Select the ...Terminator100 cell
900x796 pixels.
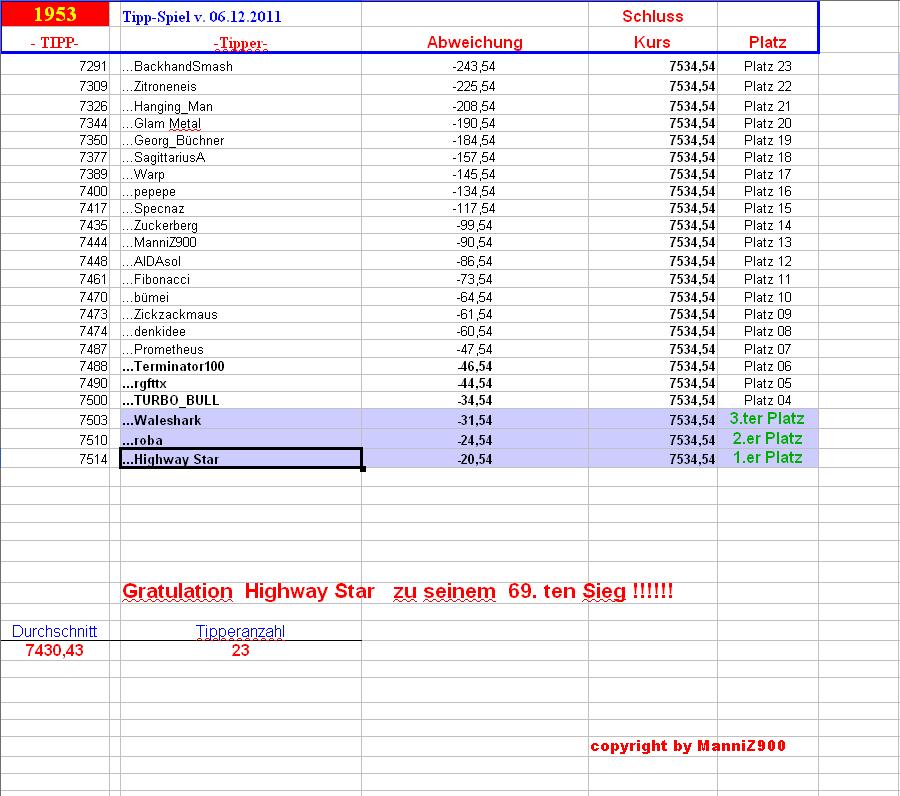[x=240, y=366]
